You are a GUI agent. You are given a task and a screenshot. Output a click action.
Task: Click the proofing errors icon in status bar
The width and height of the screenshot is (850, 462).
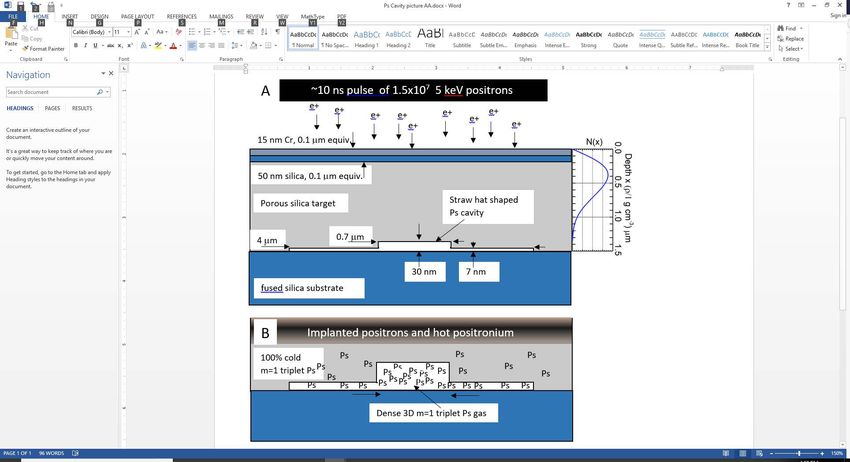[75, 453]
